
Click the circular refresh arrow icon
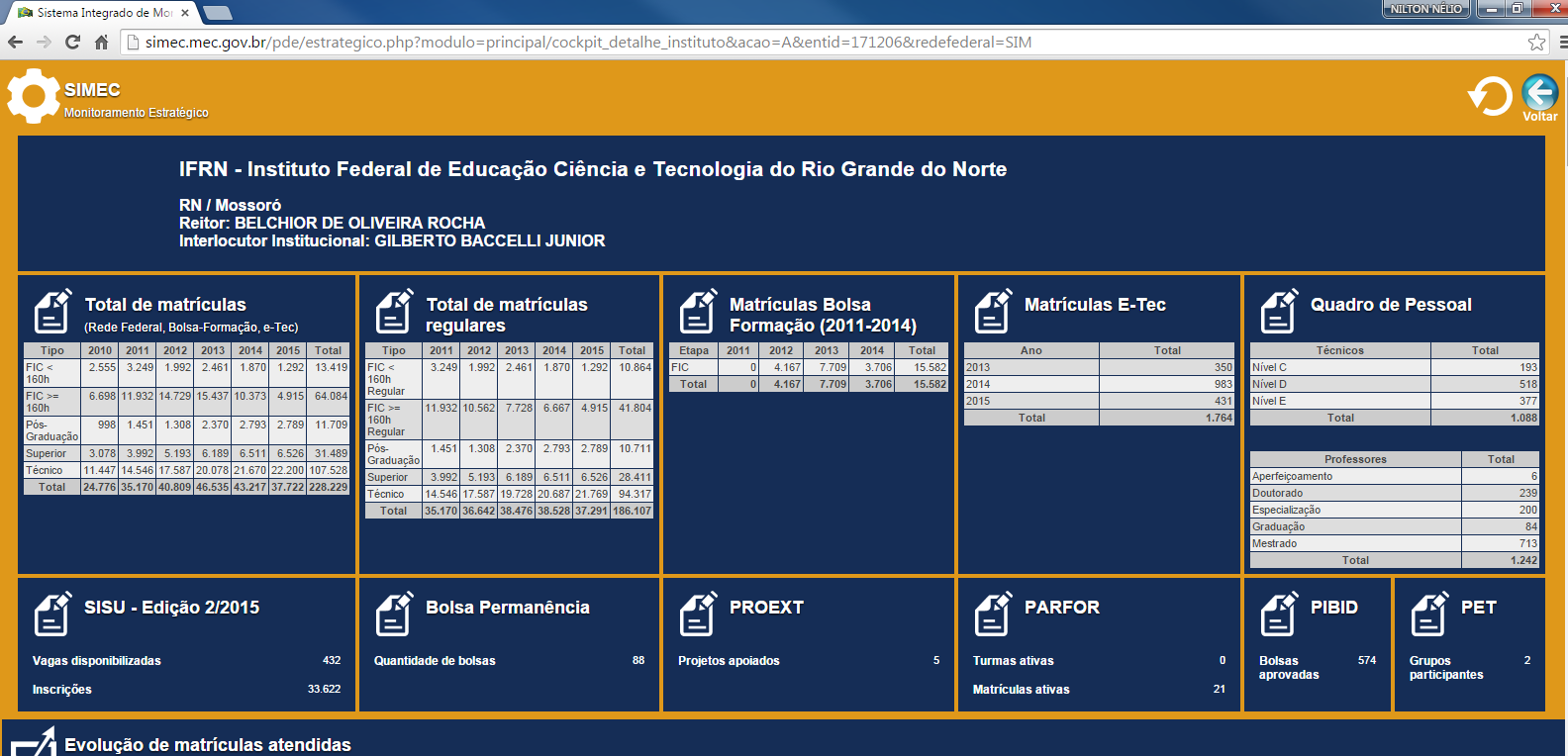point(1490,96)
